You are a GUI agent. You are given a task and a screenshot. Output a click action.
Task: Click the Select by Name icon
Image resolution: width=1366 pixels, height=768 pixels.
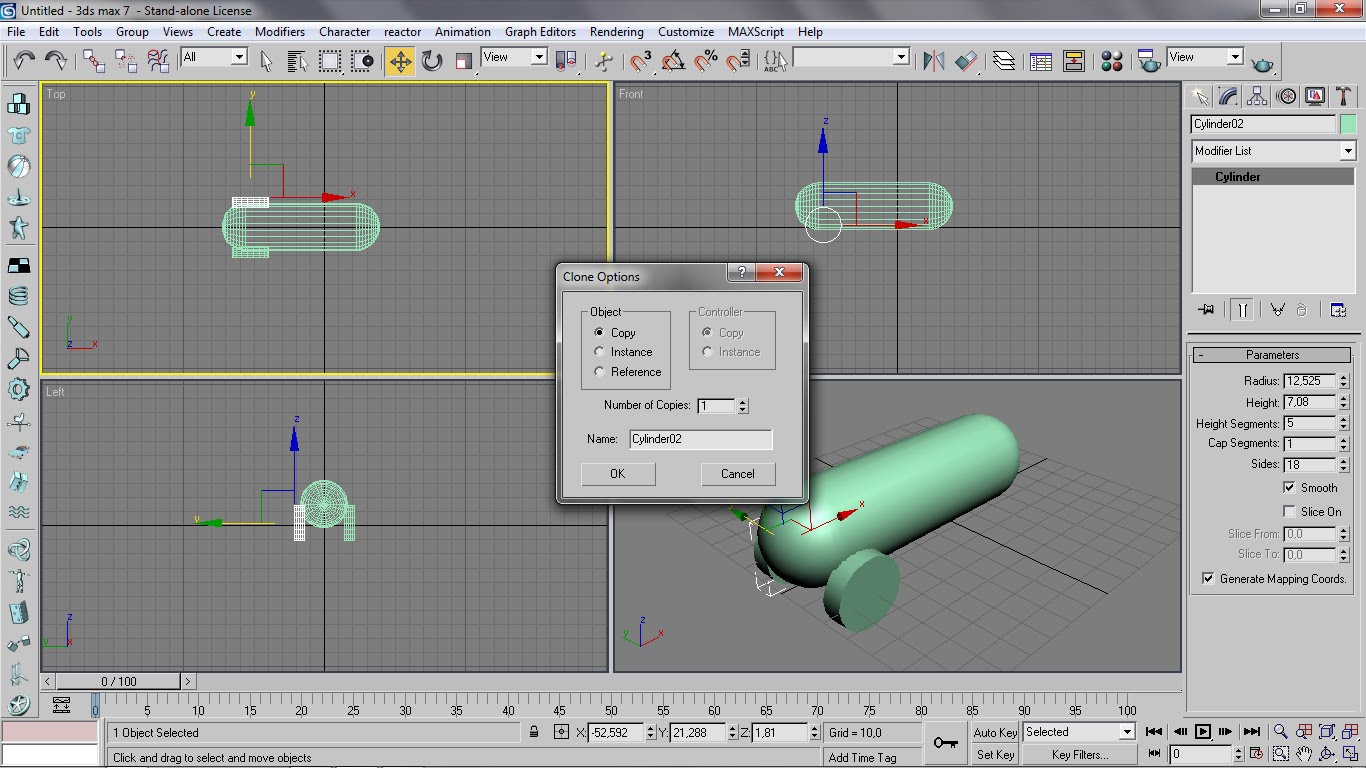coord(296,60)
